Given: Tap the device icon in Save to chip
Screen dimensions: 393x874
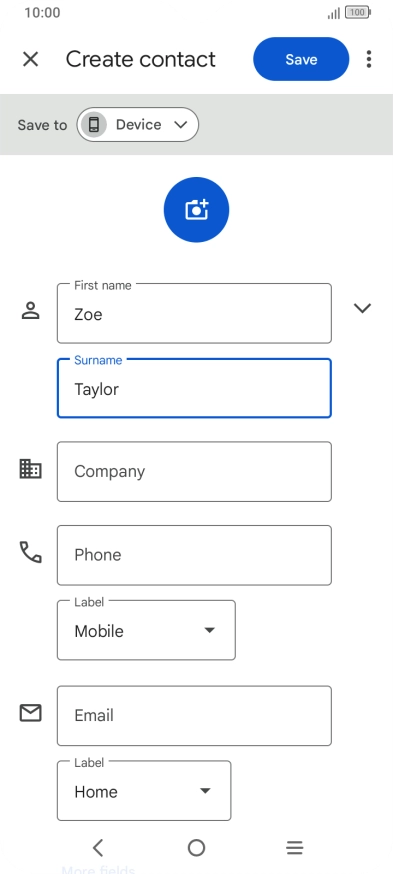Looking at the screenshot, I should tap(94, 124).
